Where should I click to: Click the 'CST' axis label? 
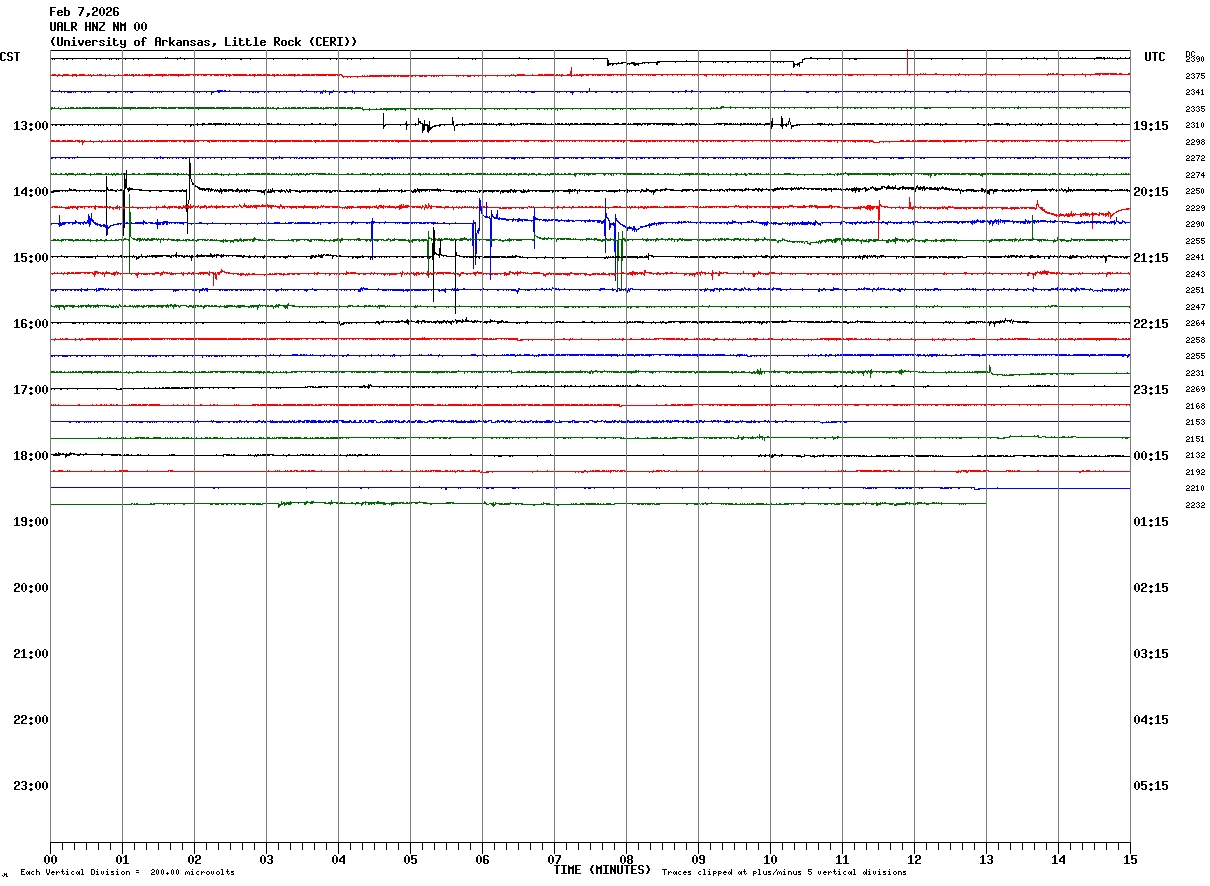point(10,57)
